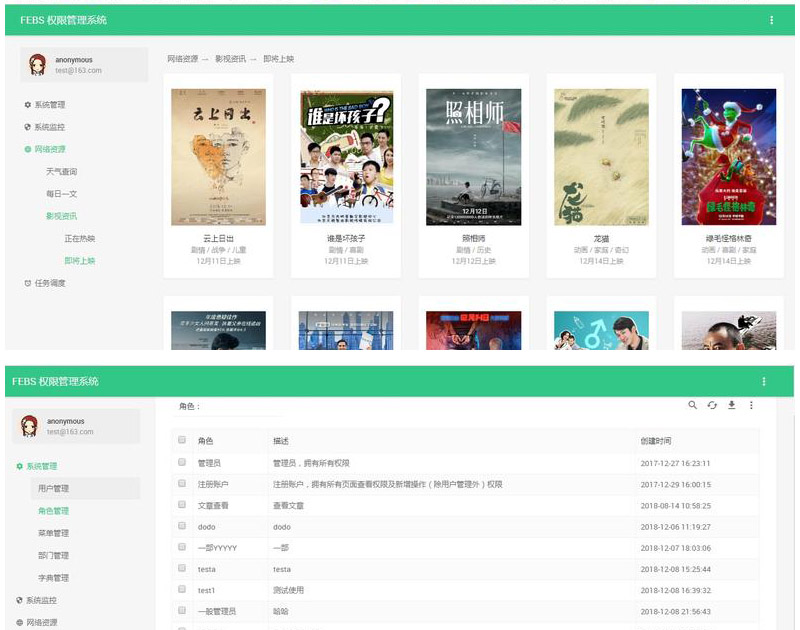Click FEBS 权限管理系统 title in top header
The width and height of the screenshot is (800, 630).
click(63, 20)
